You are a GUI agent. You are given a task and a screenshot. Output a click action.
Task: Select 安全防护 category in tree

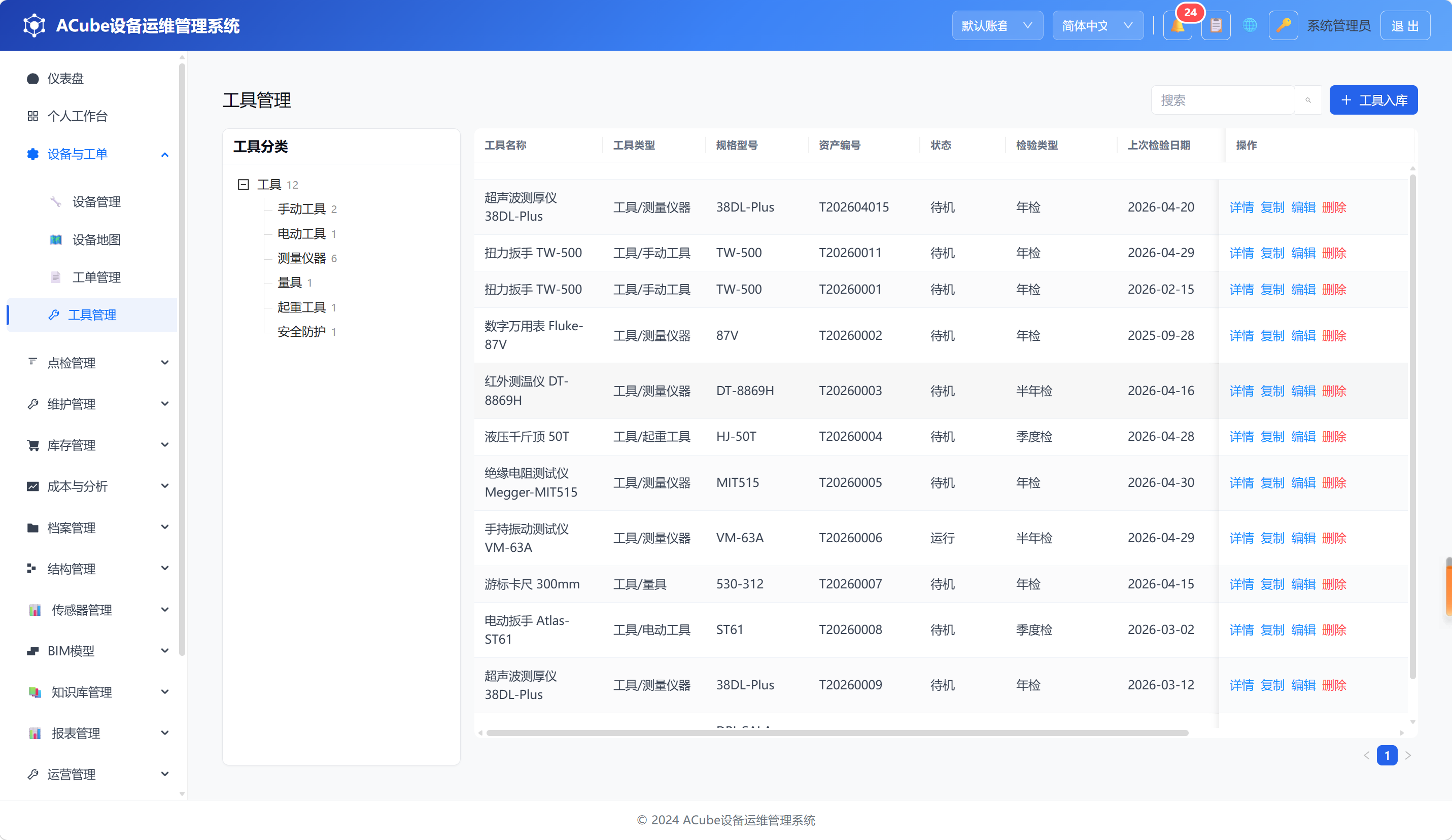[x=301, y=332]
